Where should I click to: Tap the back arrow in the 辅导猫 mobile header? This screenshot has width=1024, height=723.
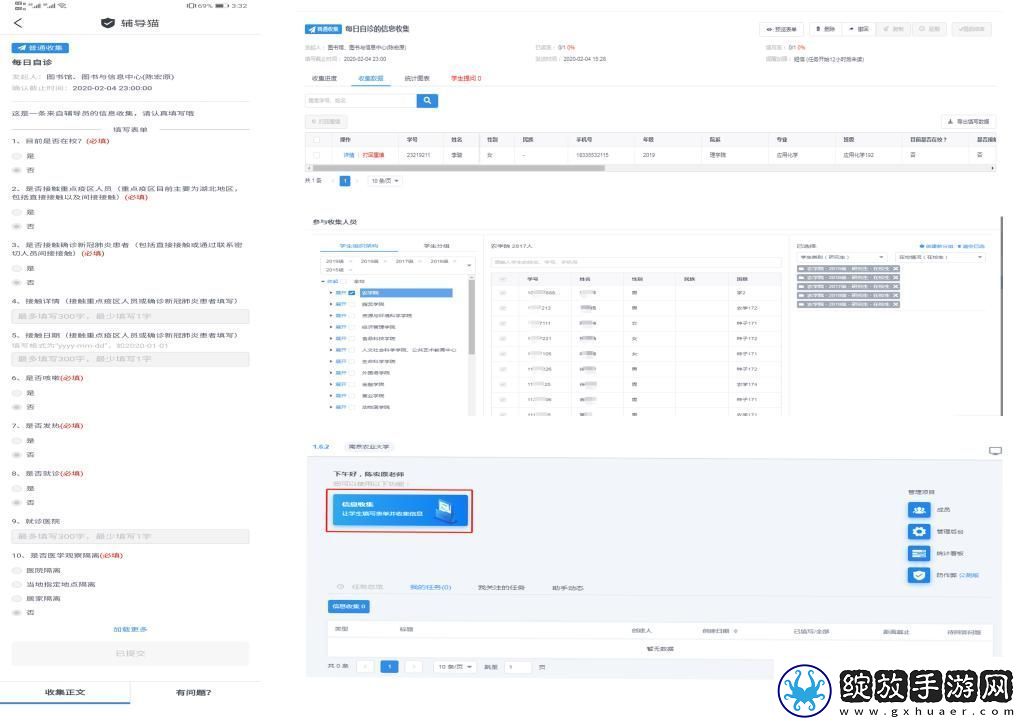coord(18,24)
